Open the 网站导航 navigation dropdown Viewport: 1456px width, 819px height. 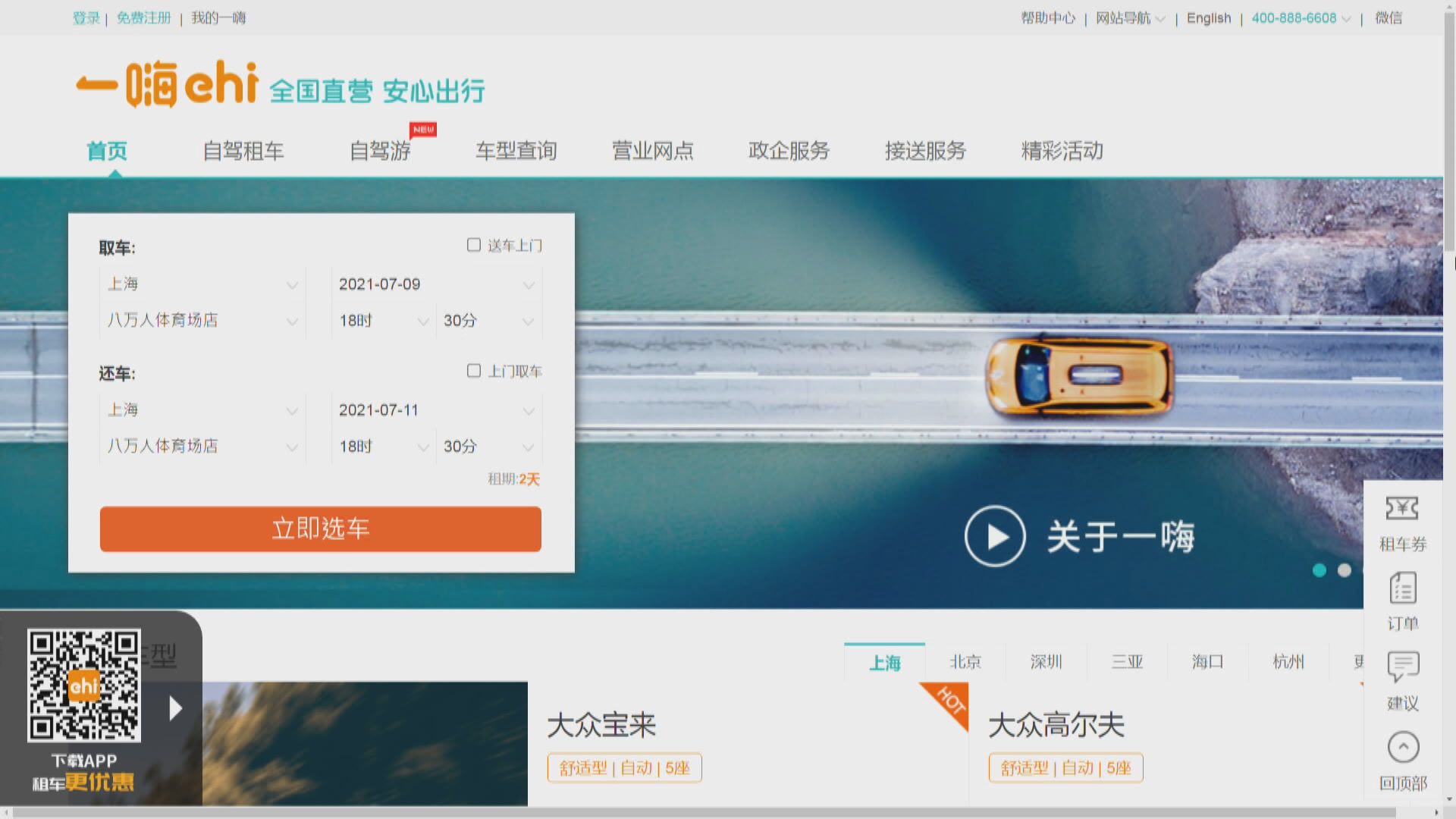1128,17
